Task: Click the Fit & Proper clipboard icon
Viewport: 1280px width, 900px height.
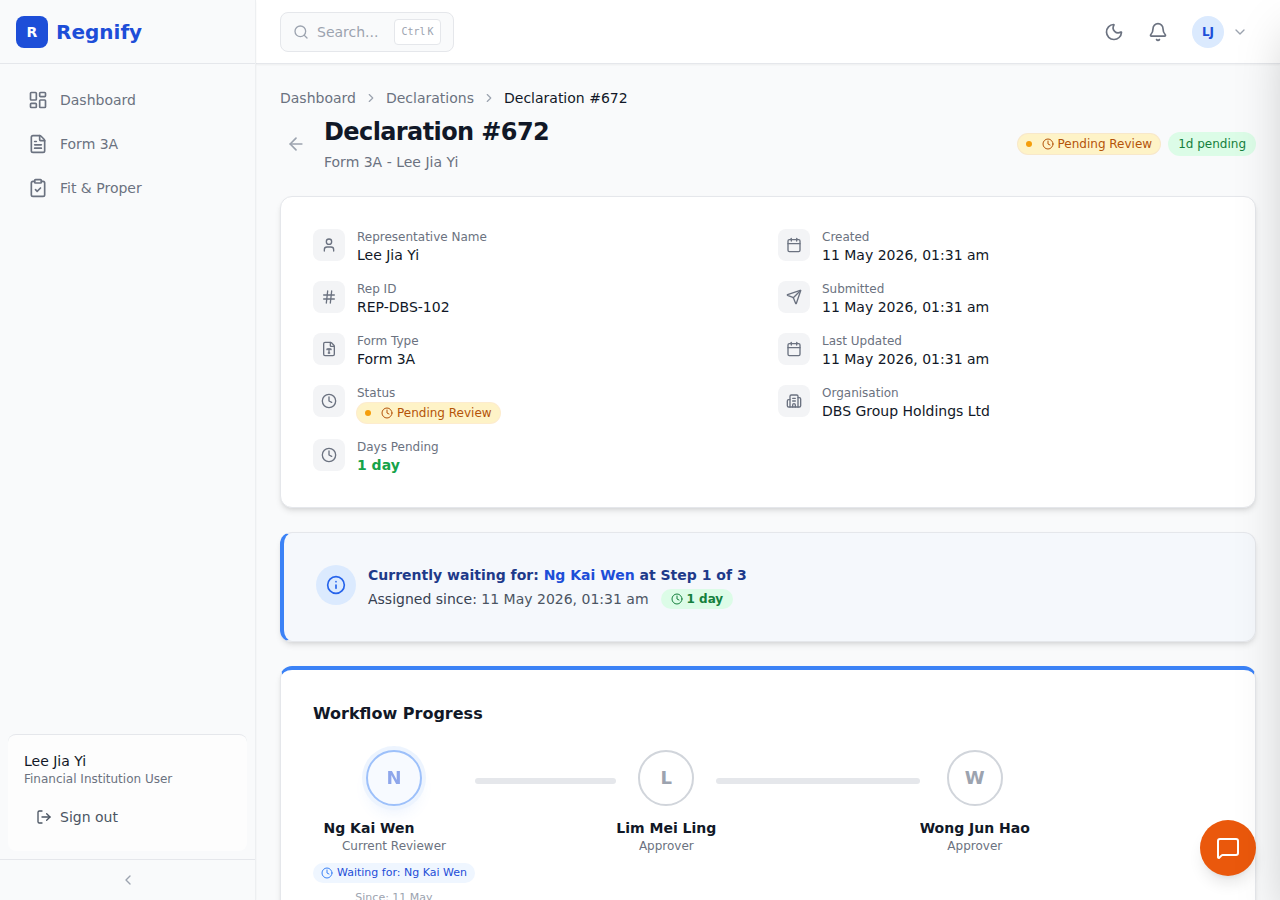Action: click(38, 188)
